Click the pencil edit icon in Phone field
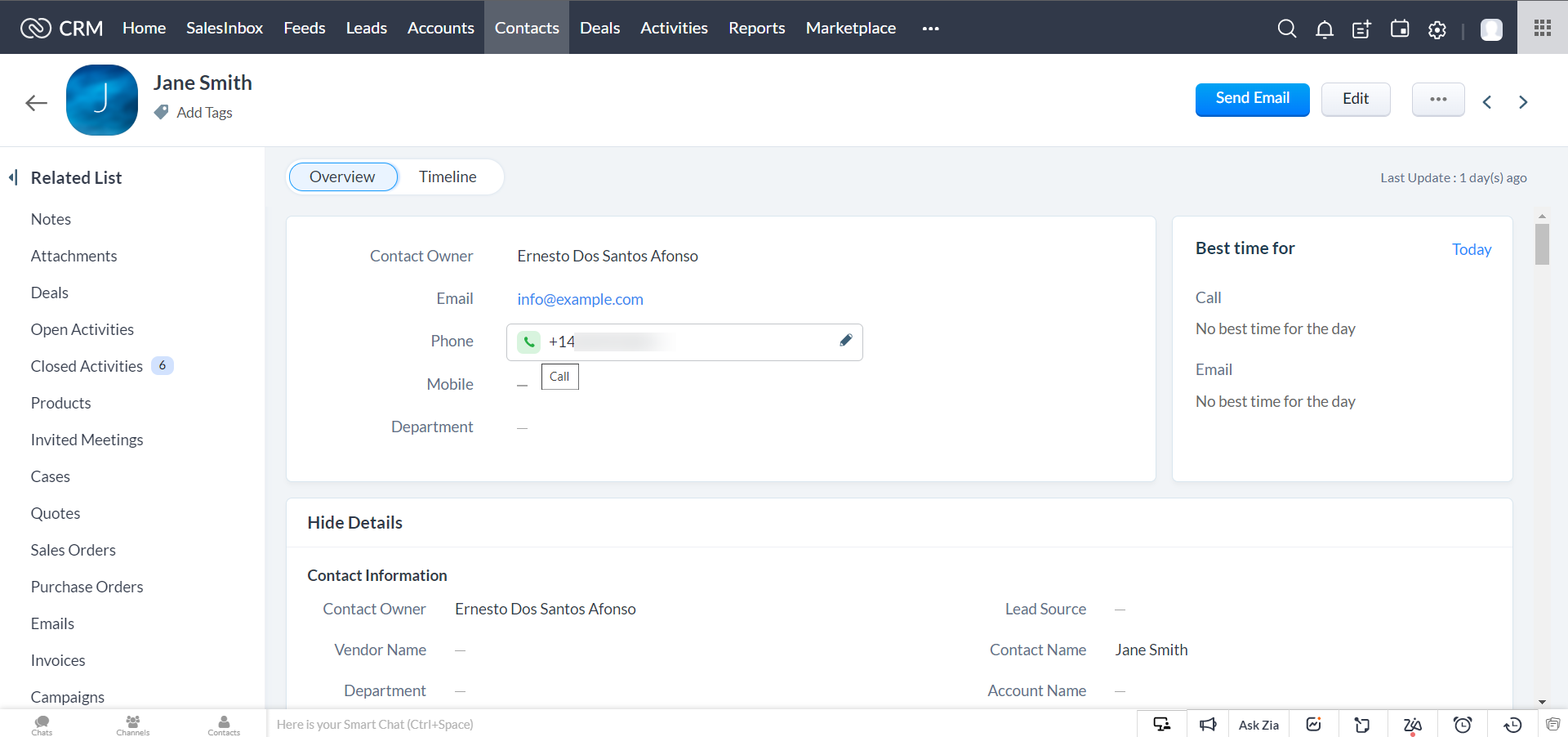 pos(845,340)
